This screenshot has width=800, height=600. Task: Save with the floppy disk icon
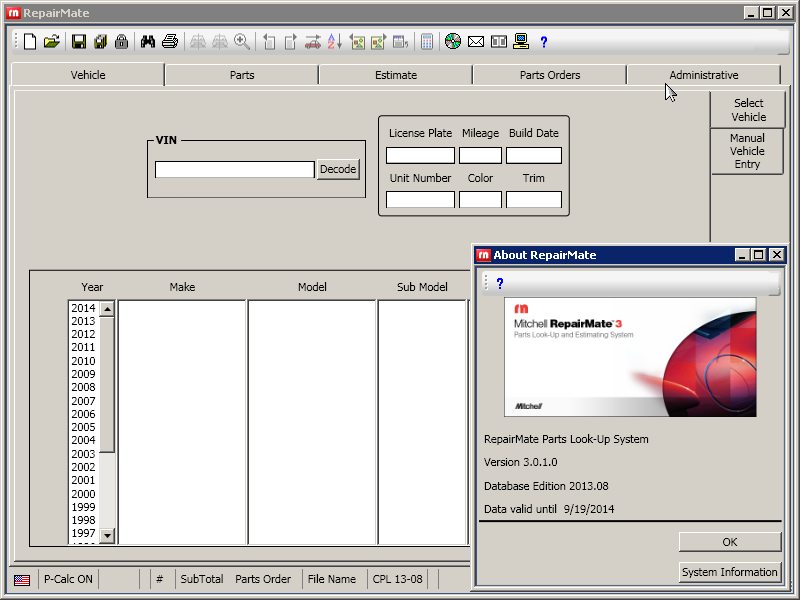pos(79,41)
